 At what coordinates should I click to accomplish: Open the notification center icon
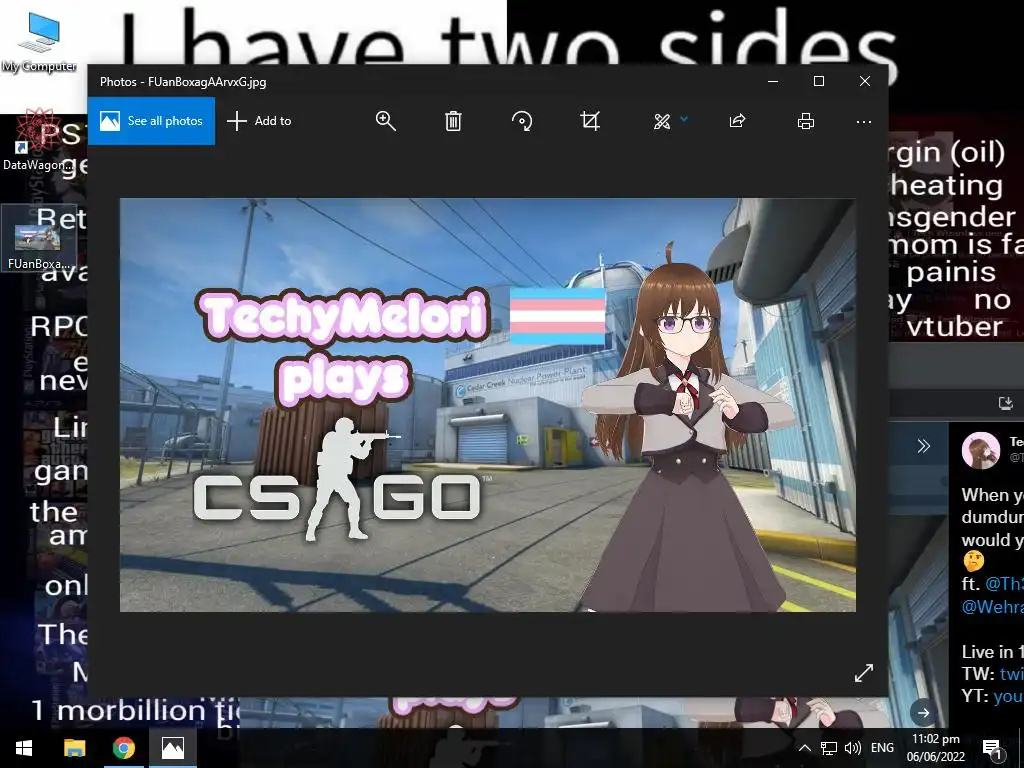pos(992,748)
